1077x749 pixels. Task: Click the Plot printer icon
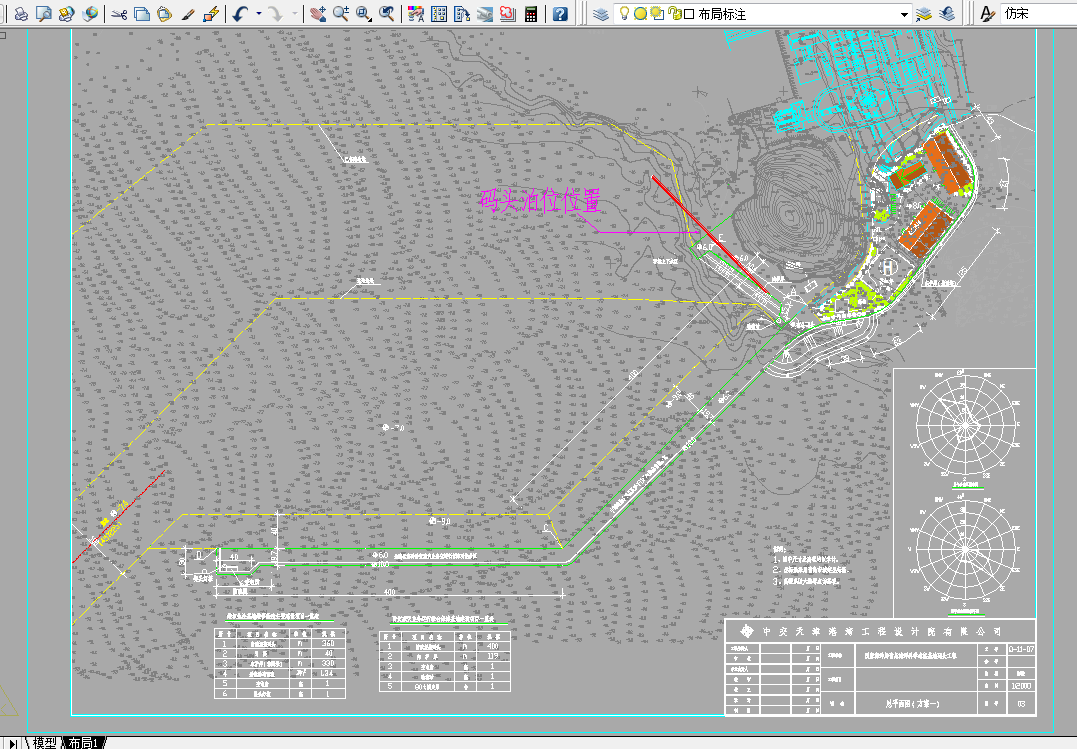click(21, 14)
